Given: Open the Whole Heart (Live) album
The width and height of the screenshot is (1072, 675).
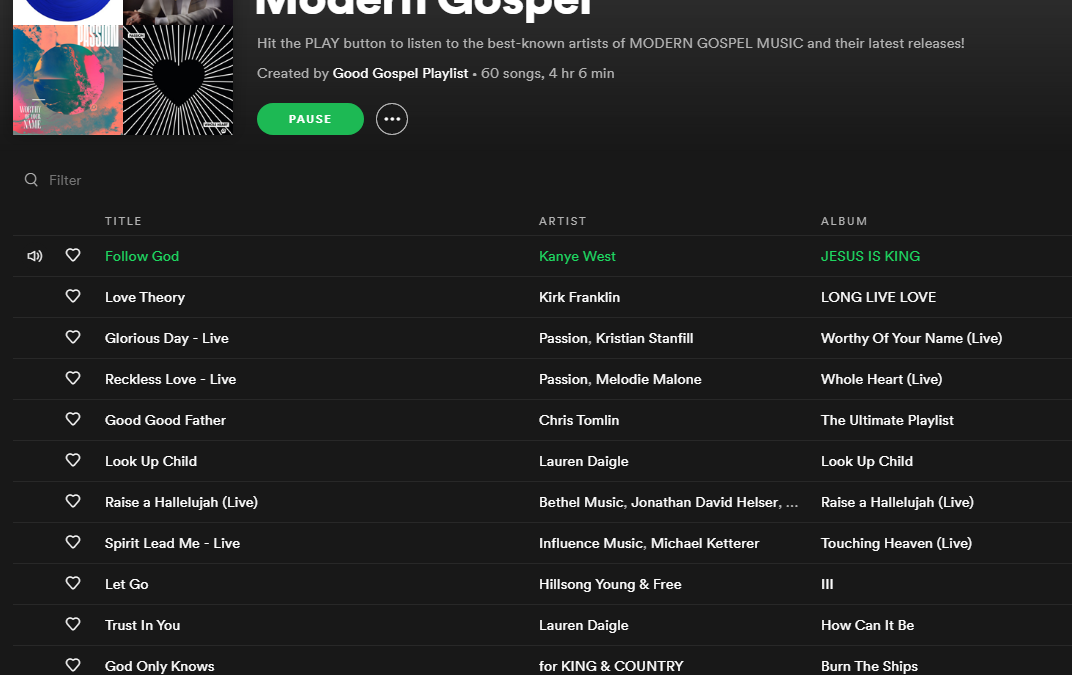Looking at the screenshot, I should [x=881, y=379].
